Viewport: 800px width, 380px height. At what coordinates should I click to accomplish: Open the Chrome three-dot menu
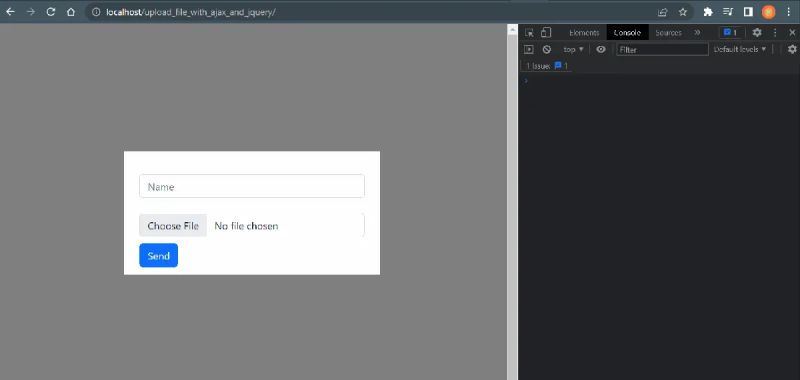click(x=789, y=12)
